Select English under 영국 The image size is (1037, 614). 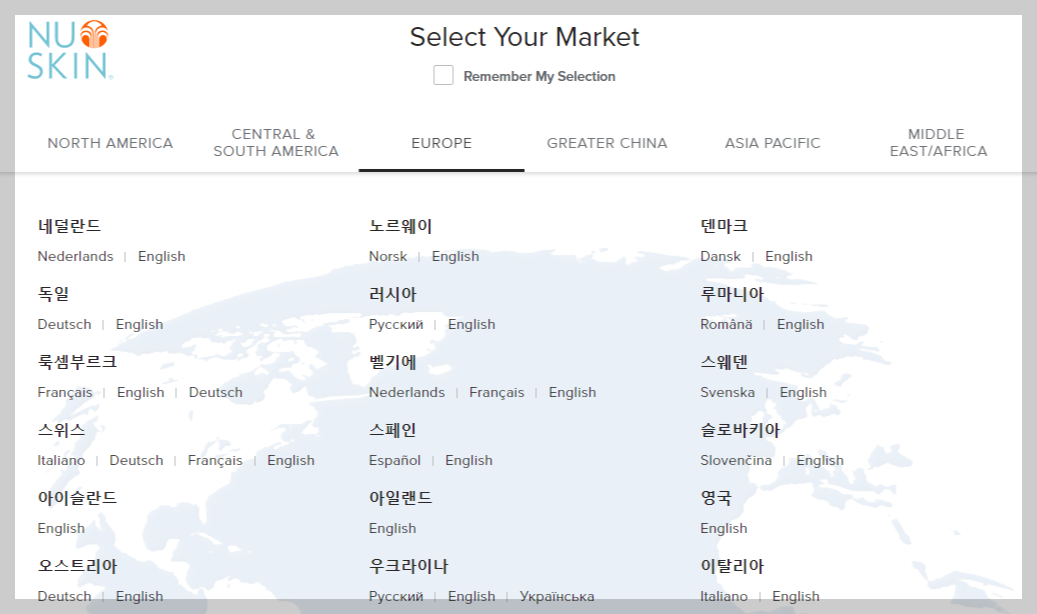pos(724,529)
